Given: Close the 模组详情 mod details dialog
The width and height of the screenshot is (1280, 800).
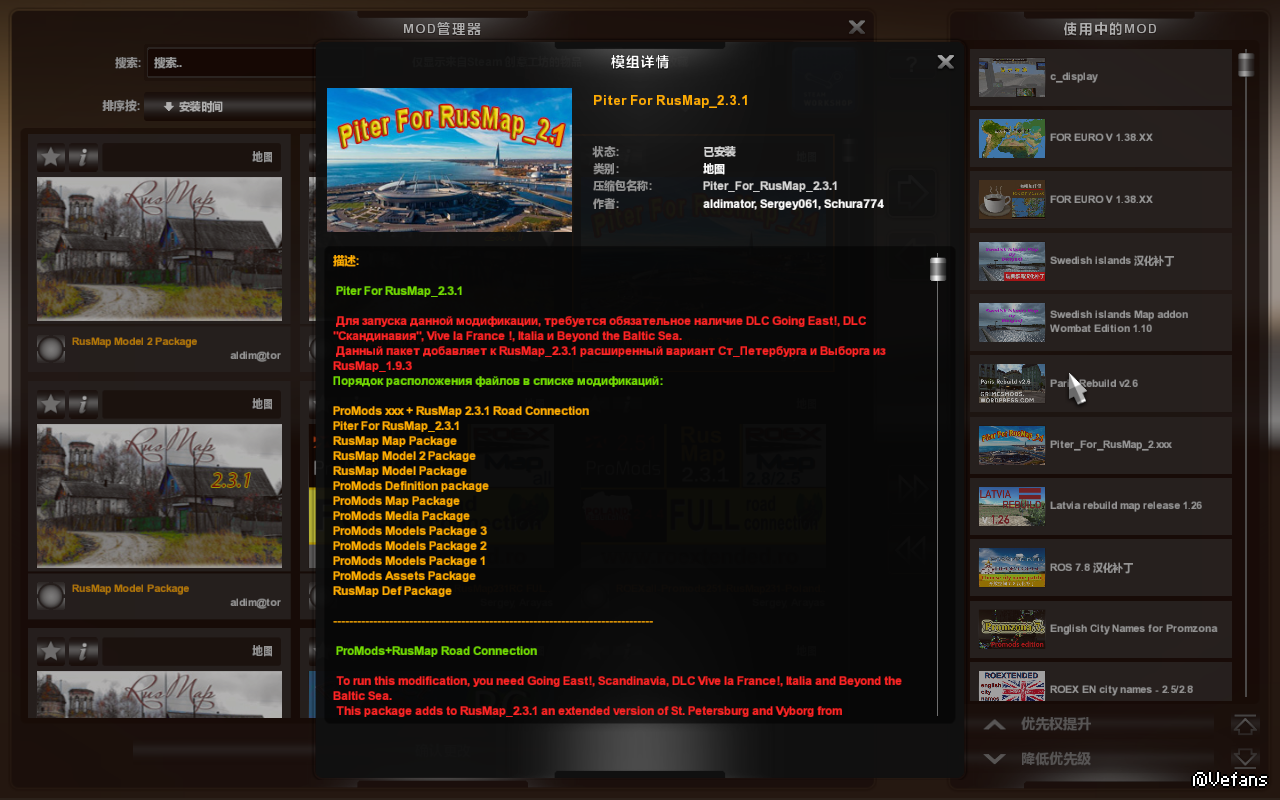Looking at the screenshot, I should (x=945, y=62).
